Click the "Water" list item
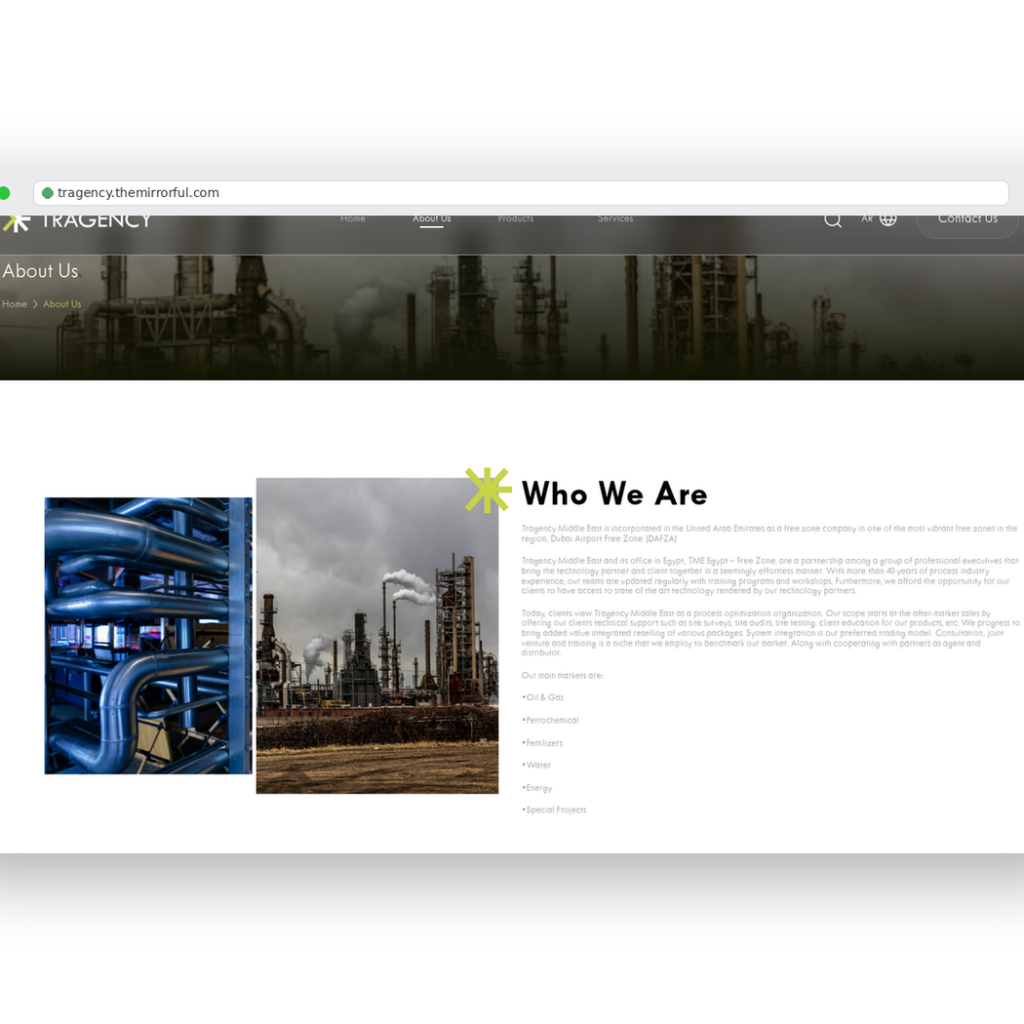 tap(536, 765)
